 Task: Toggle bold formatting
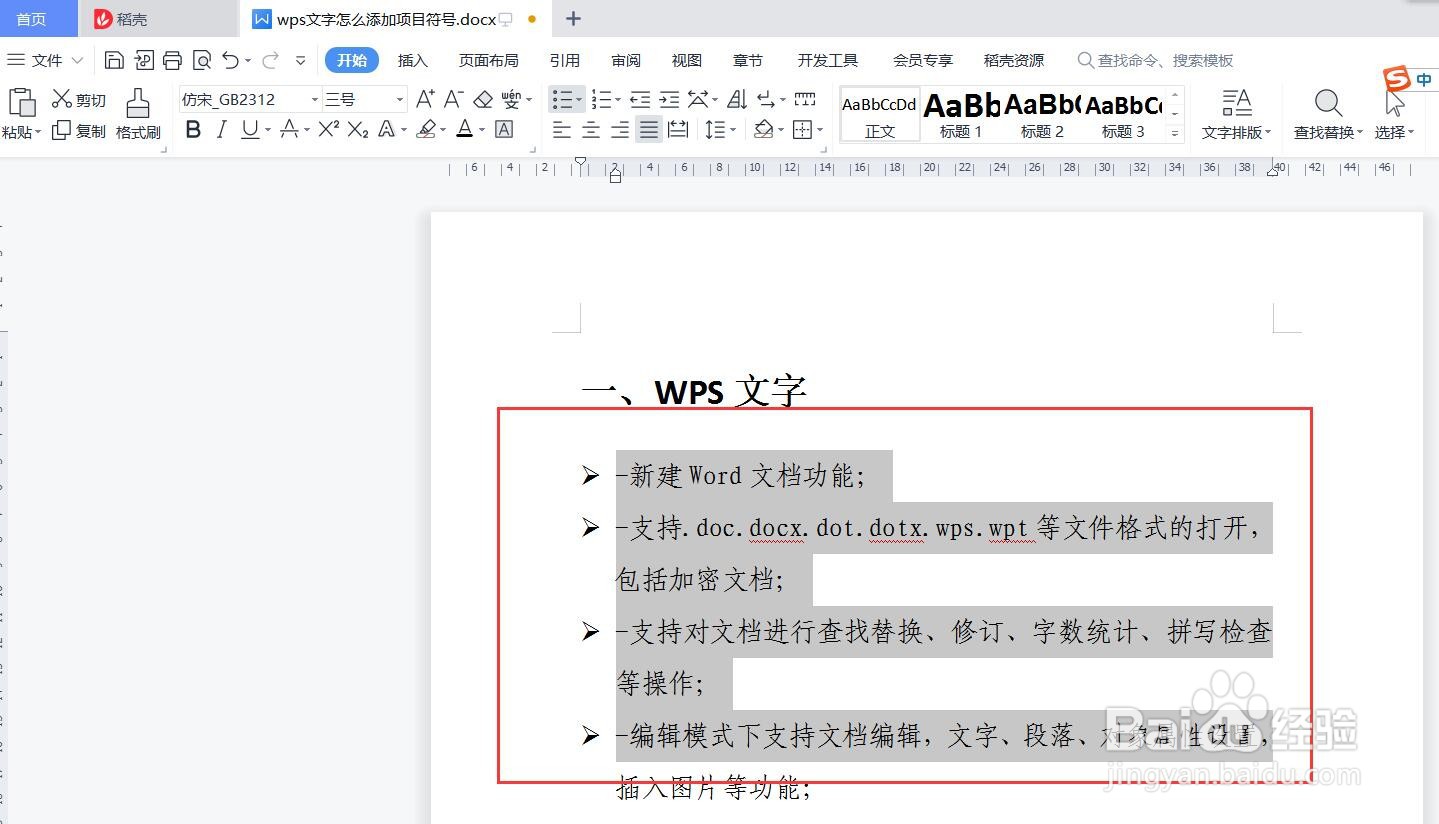[x=193, y=129]
